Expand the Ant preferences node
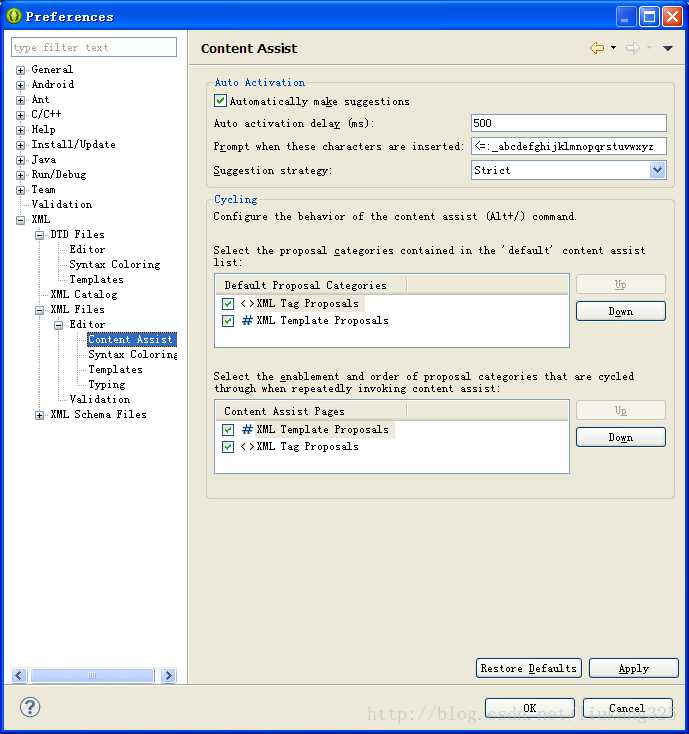The width and height of the screenshot is (689, 734). [x=20, y=100]
